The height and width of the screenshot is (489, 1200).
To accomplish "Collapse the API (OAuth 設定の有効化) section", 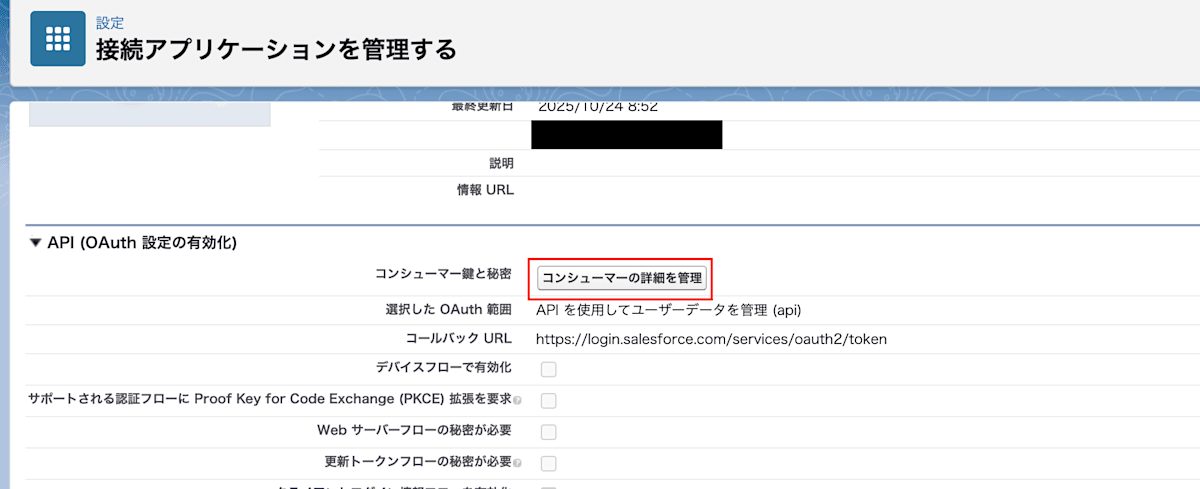I will point(36,242).
